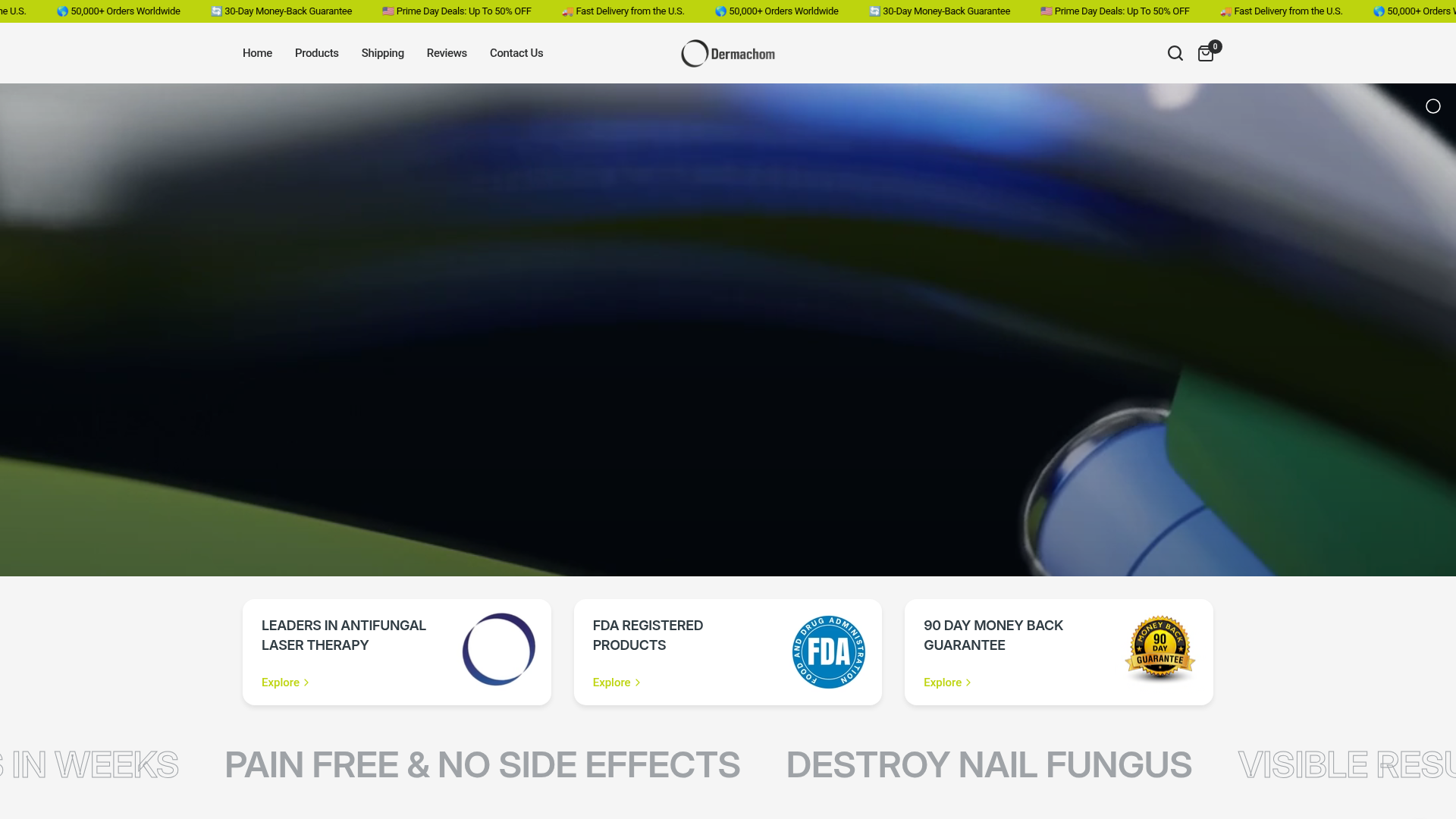This screenshot has height=819, width=1456.
Task: Explore 90 Day Money Back Guarantee
Action: pyautogui.click(x=947, y=682)
